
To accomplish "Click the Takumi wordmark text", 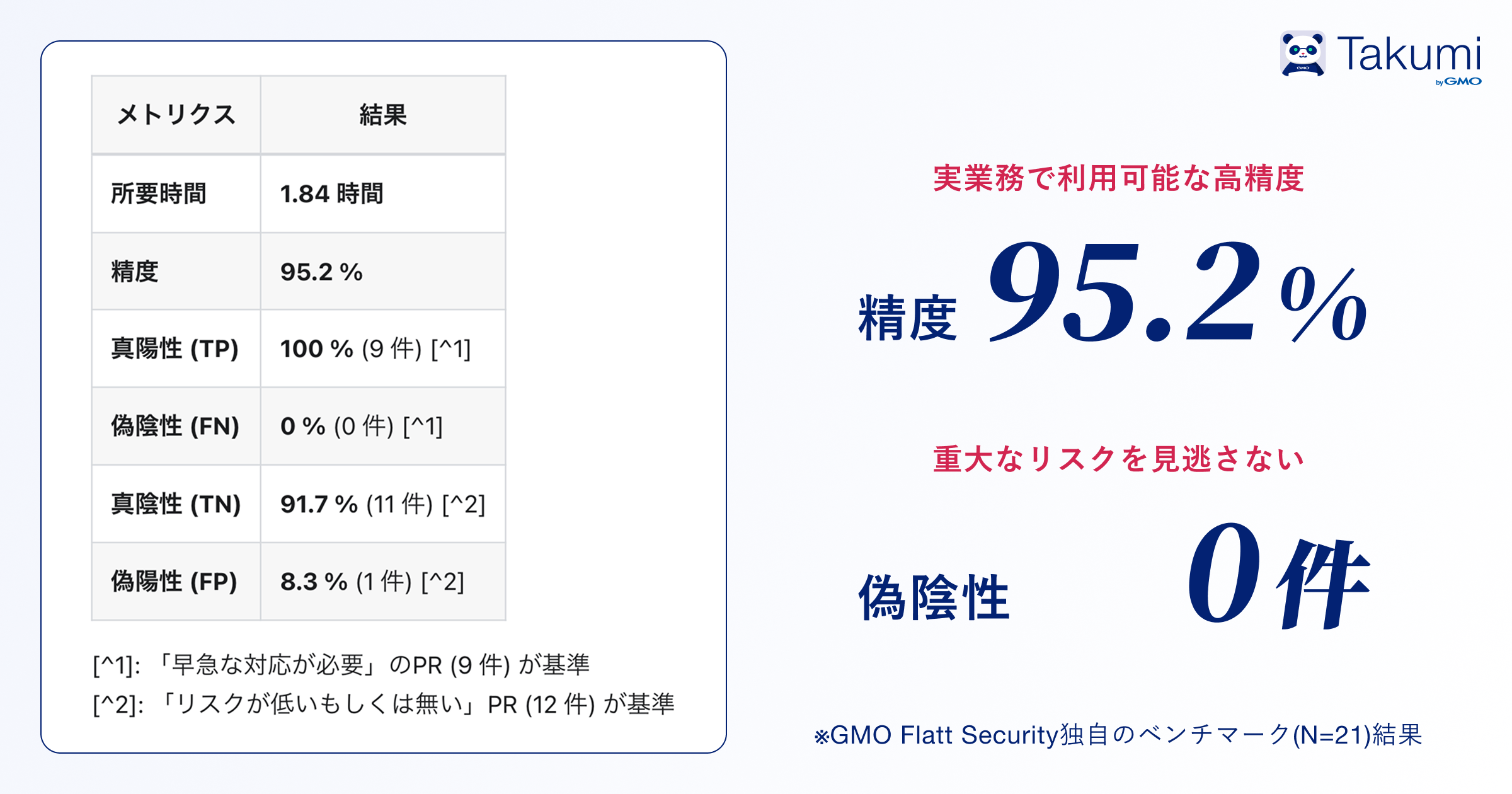I will [x=1409, y=54].
